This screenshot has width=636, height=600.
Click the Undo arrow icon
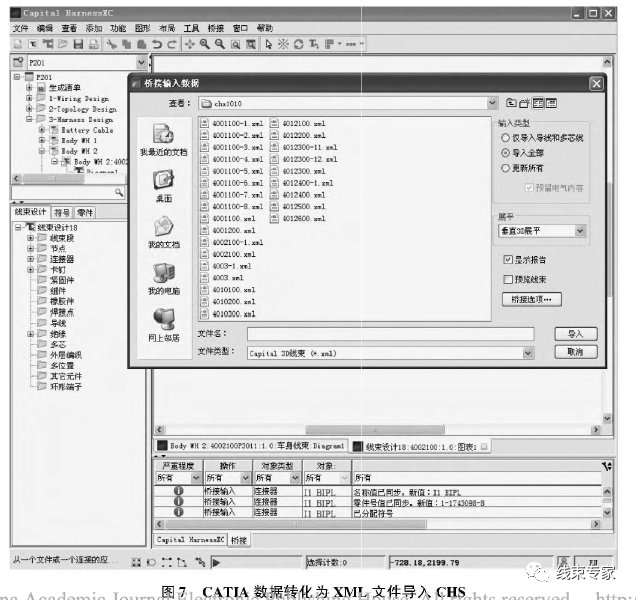[x=157, y=44]
